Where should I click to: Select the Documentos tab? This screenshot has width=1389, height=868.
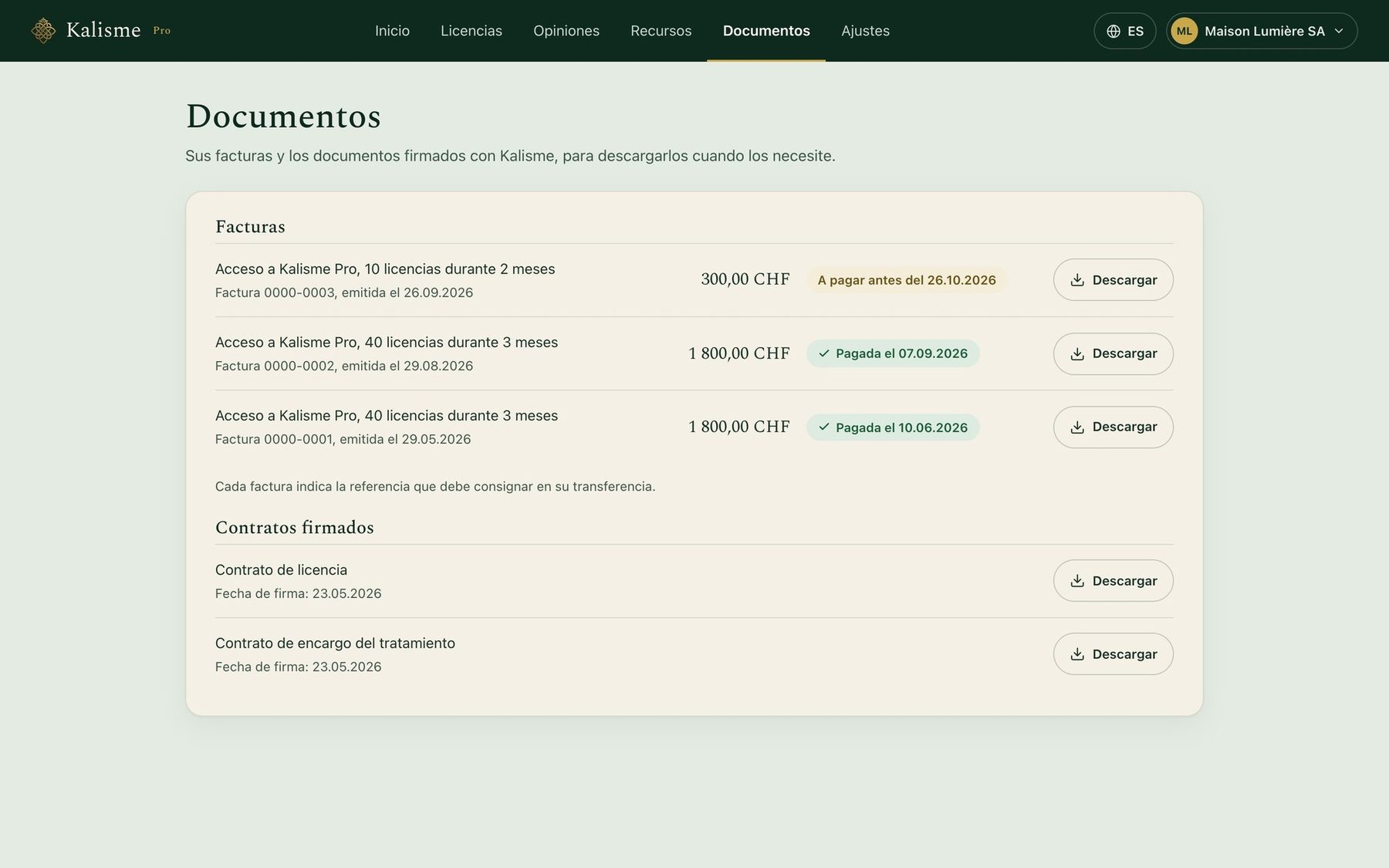[x=766, y=31]
